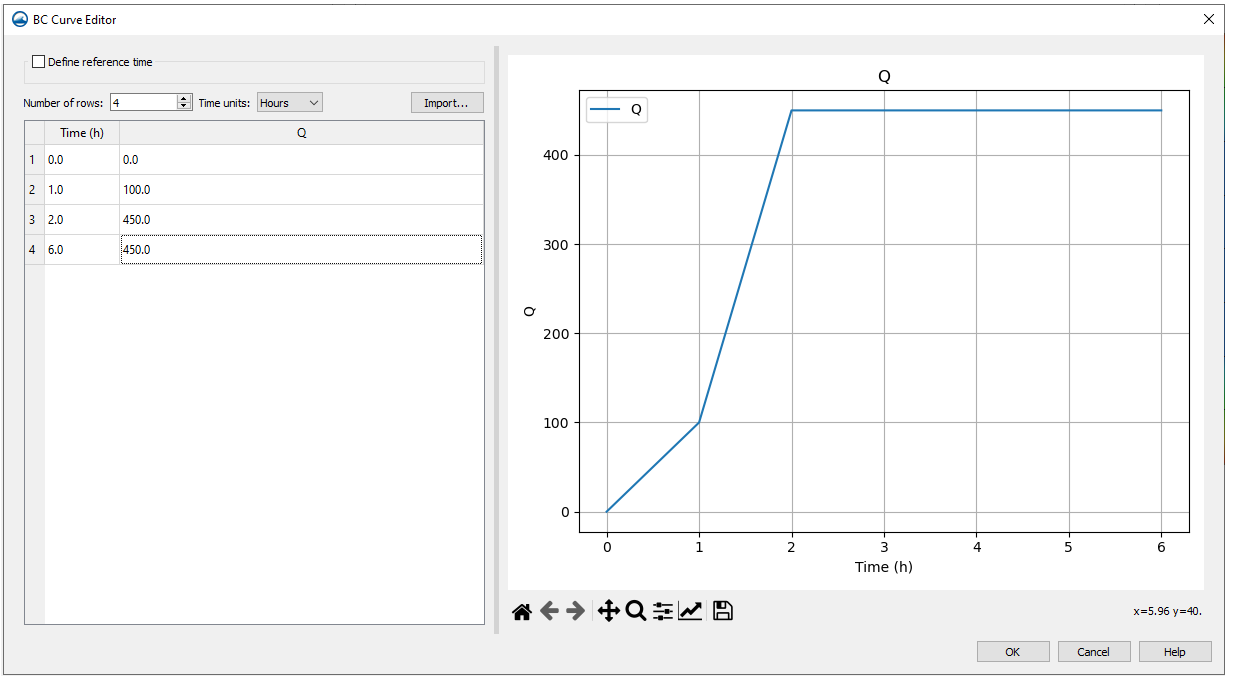Enable Define reference time checkbox

(x=39, y=62)
